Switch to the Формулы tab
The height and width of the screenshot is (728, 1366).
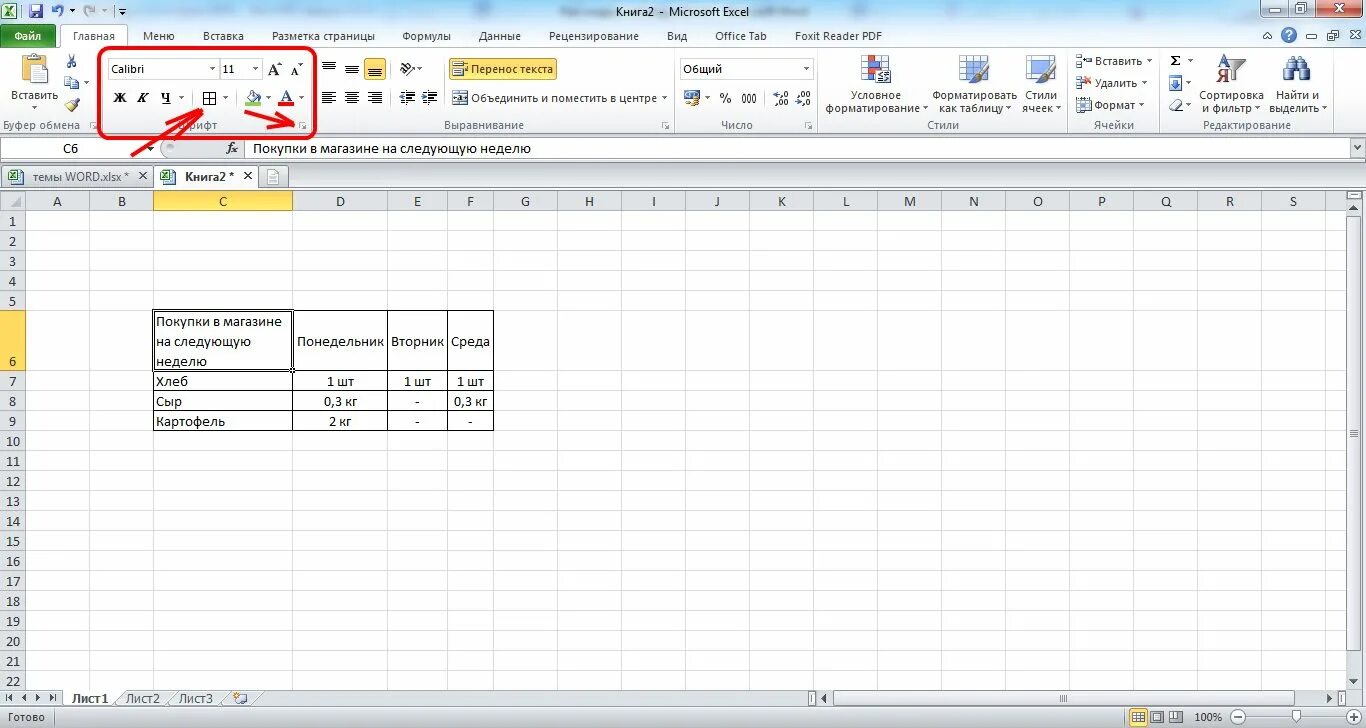click(426, 36)
